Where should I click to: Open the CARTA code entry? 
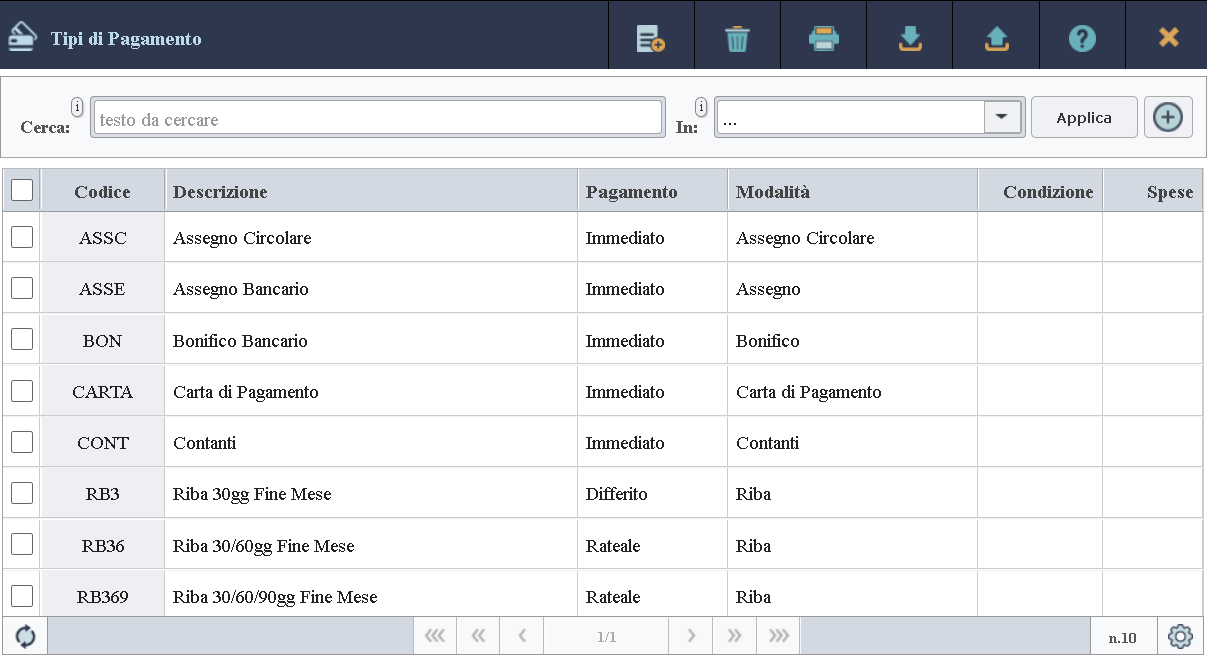coord(102,392)
